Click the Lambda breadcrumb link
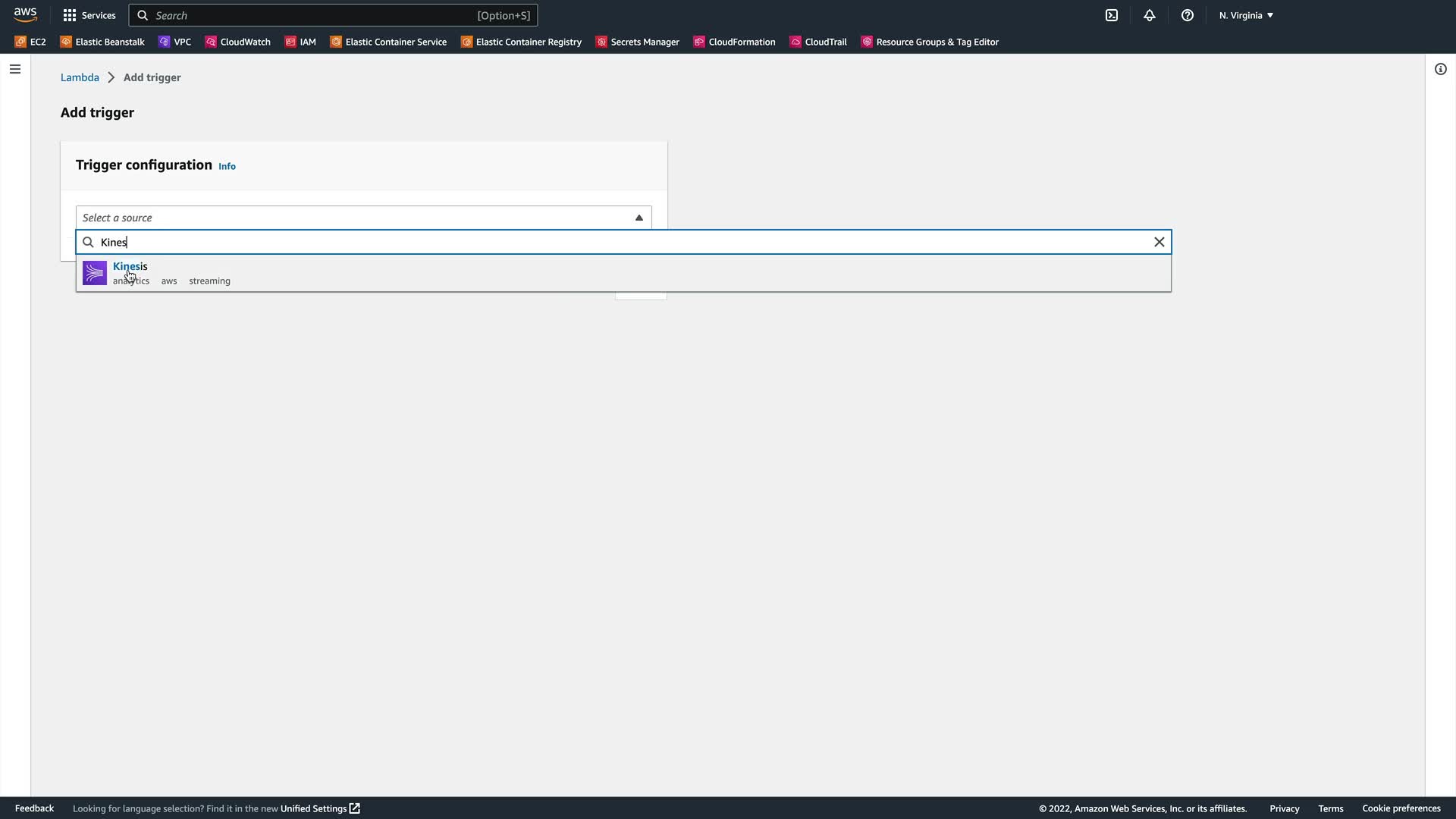The width and height of the screenshot is (1456, 819). tap(80, 77)
